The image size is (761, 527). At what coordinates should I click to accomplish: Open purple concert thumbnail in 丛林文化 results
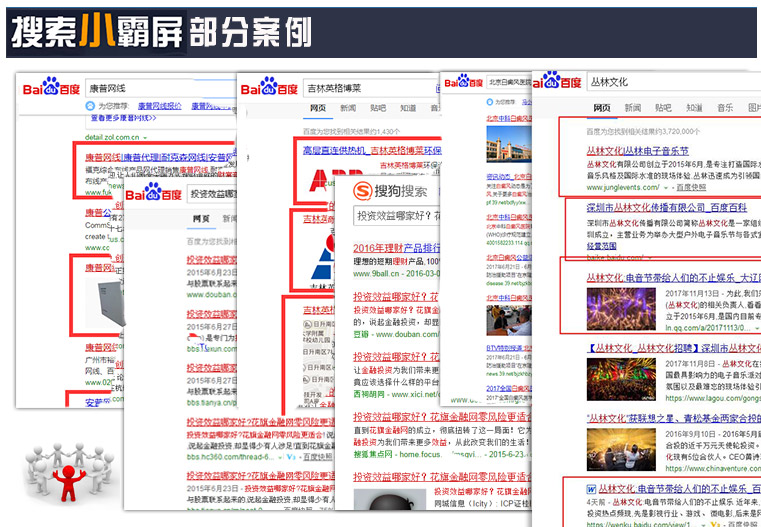[621, 309]
